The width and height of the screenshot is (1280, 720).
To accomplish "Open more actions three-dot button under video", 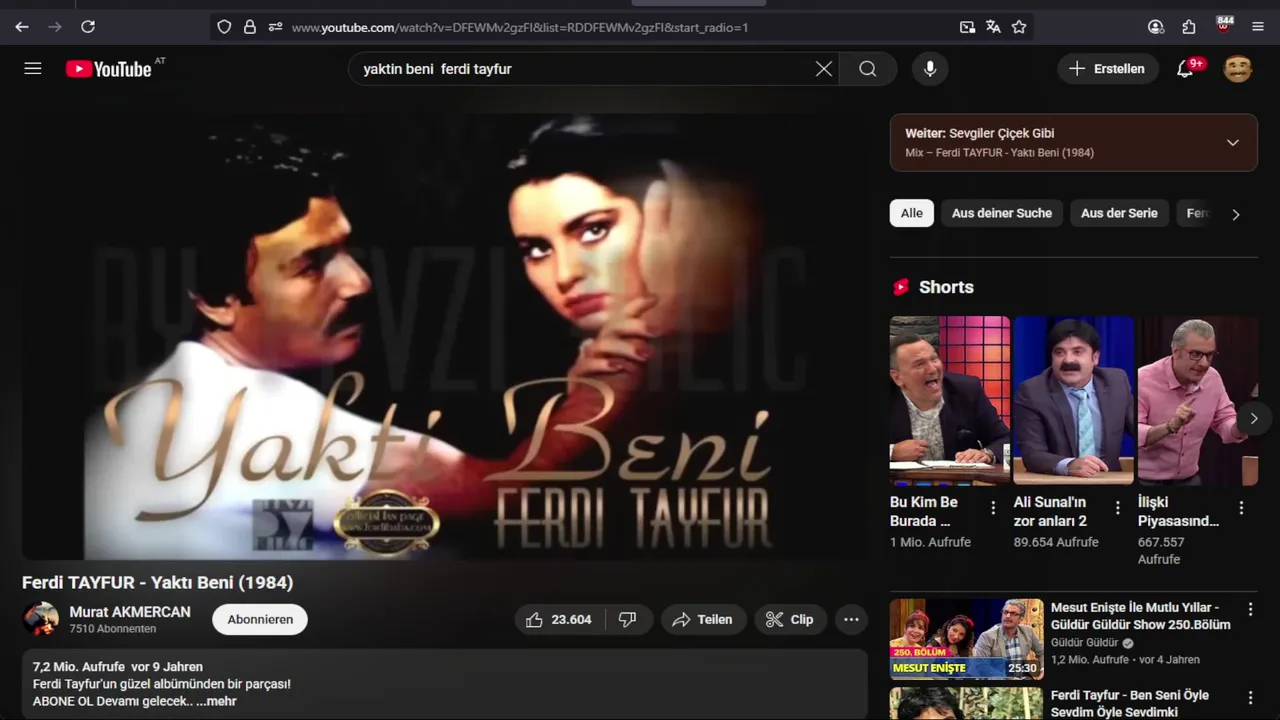I will (851, 620).
